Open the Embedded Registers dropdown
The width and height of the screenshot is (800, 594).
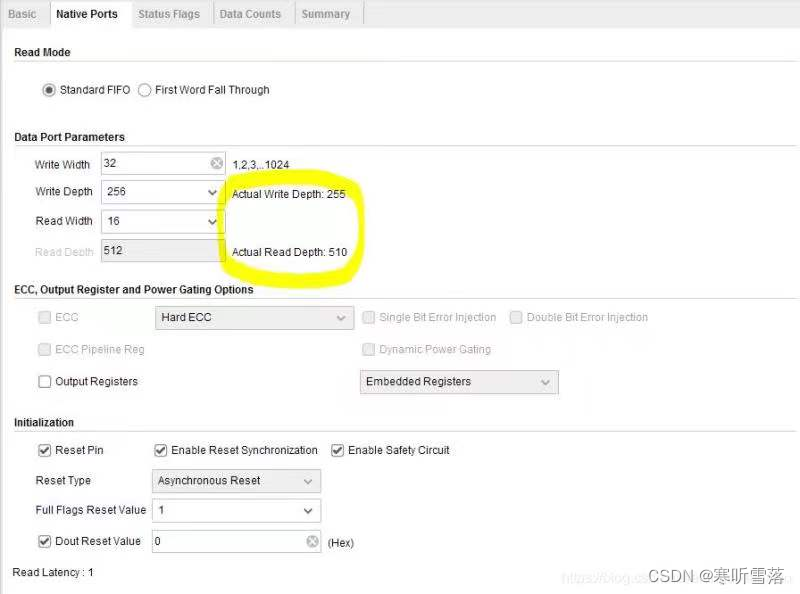459,382
